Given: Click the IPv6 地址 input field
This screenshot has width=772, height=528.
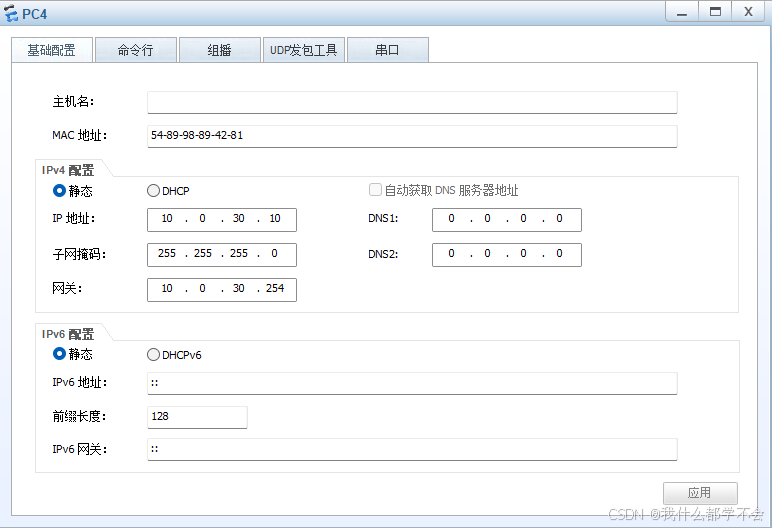Looking at the screenshot, I should (x=412, y=383).
